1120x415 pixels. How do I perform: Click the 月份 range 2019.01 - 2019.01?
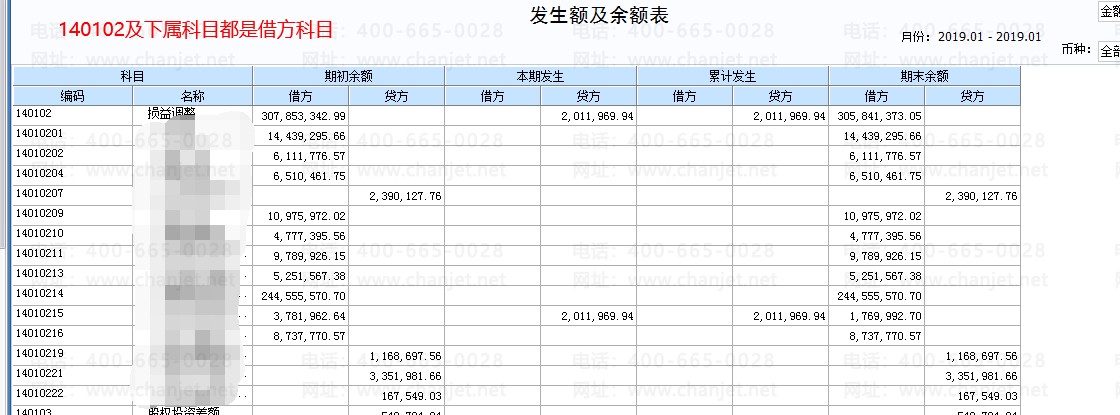pyautogui.click(x=989, y=36)
